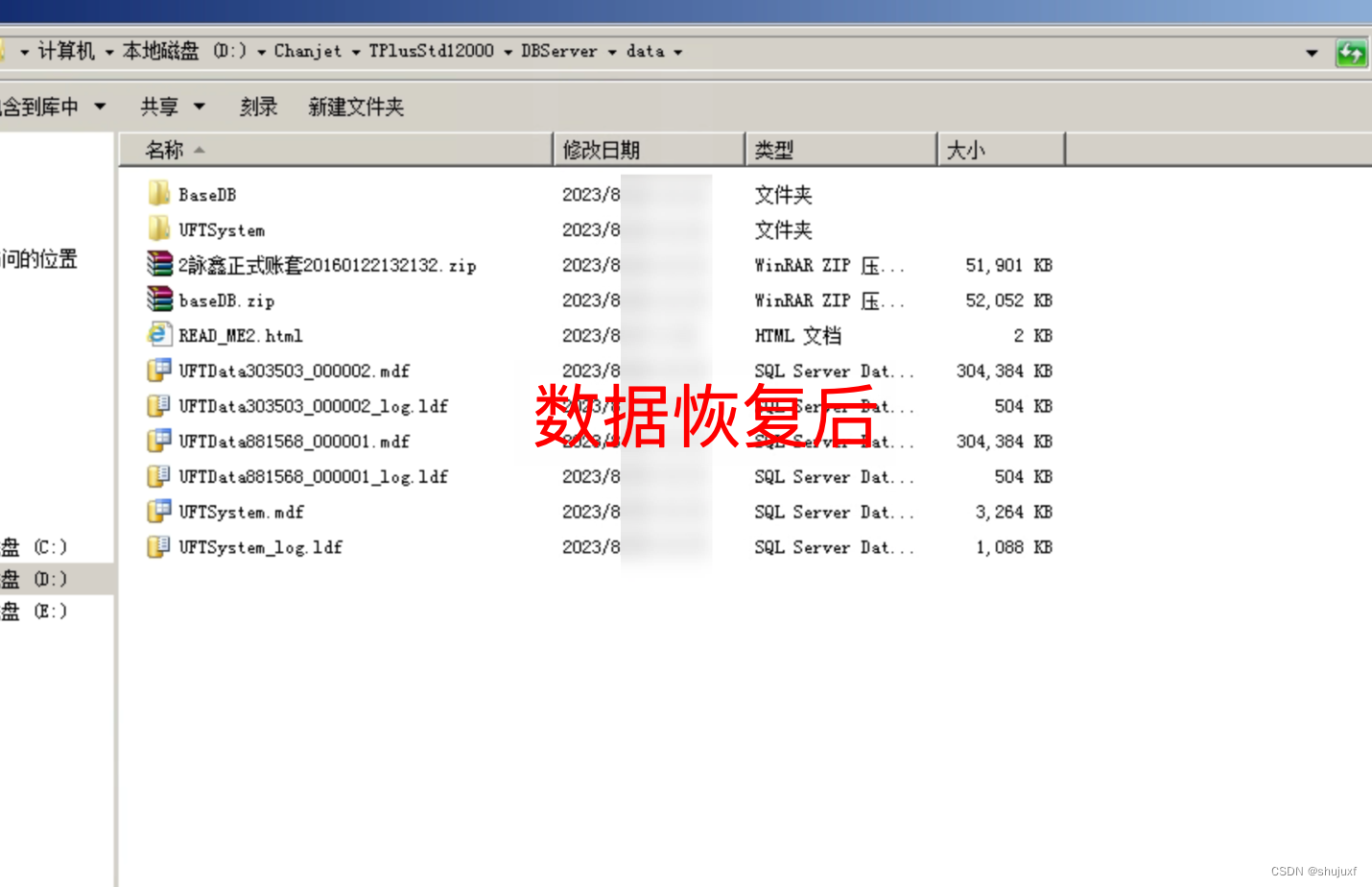
Task: Click the 3,264 KB size value
Action: click(x=1013, y=512)
